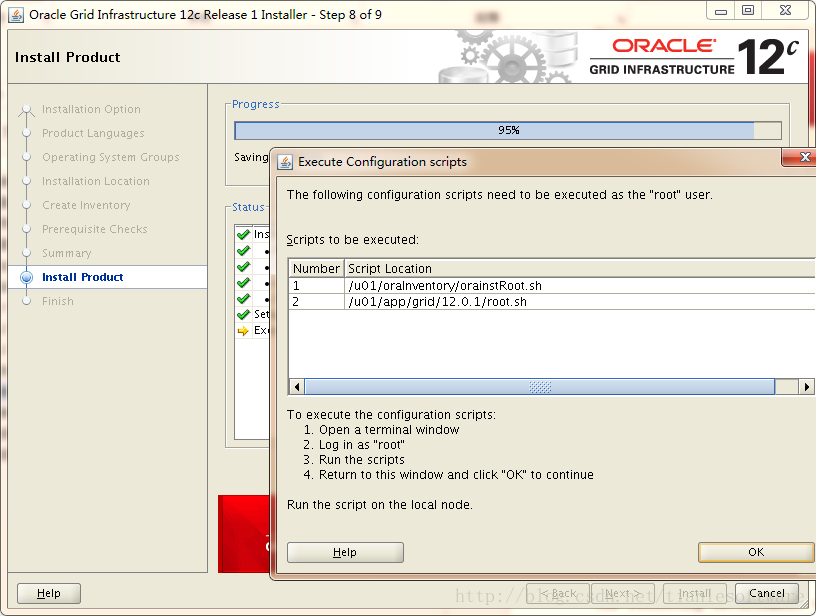The width and height of the screenshot is (816, 616).
Task: Select script number 2 cell
Action: tap(316, 302)
